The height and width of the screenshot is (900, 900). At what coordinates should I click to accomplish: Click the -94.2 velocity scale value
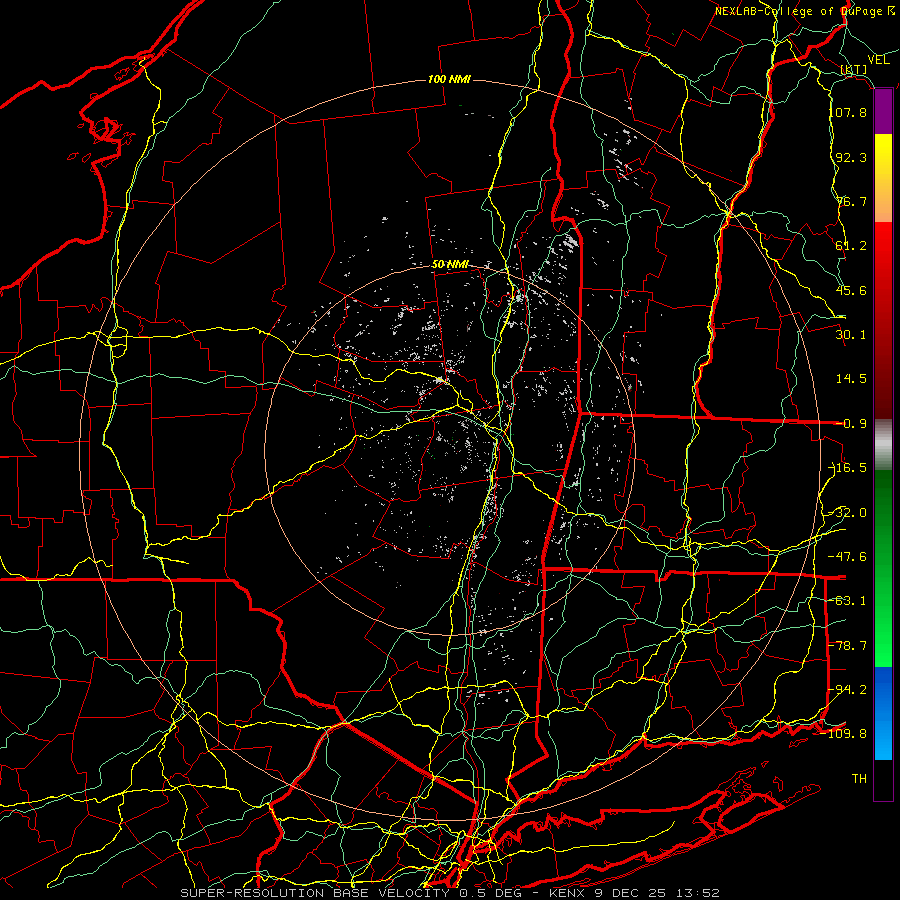[848, 690]
